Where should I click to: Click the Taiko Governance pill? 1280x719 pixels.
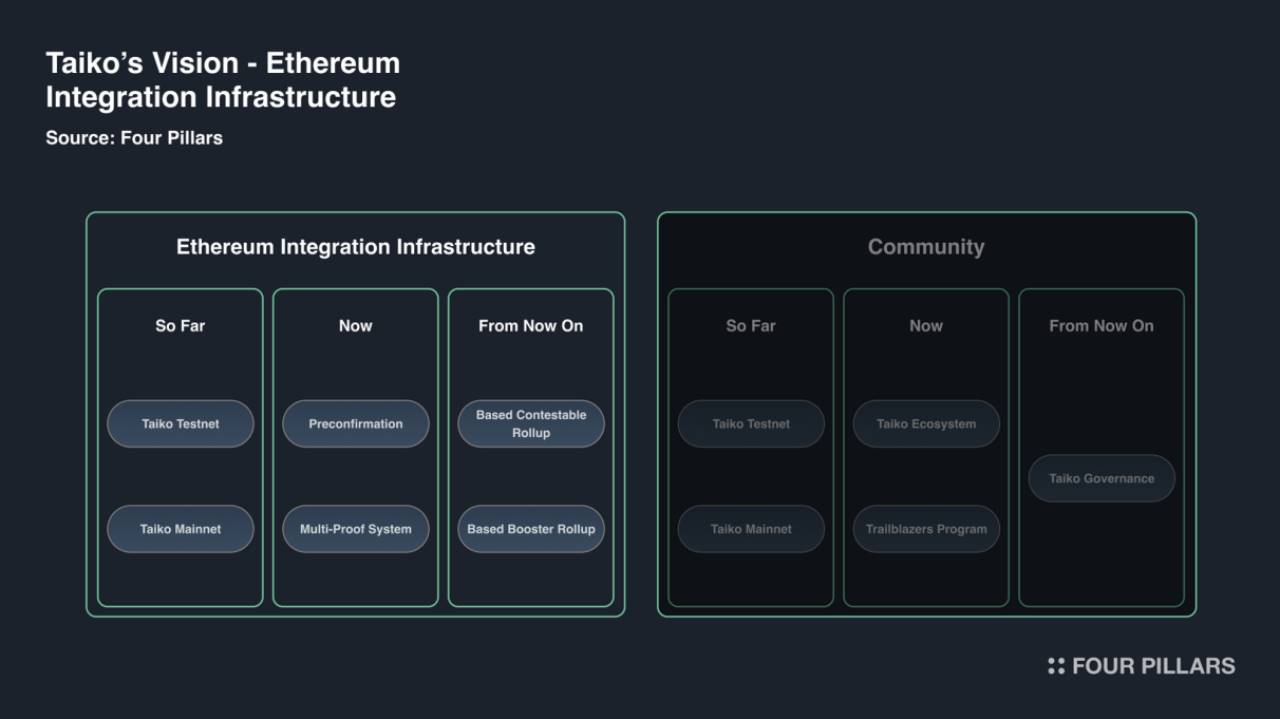pos(1101,478)
